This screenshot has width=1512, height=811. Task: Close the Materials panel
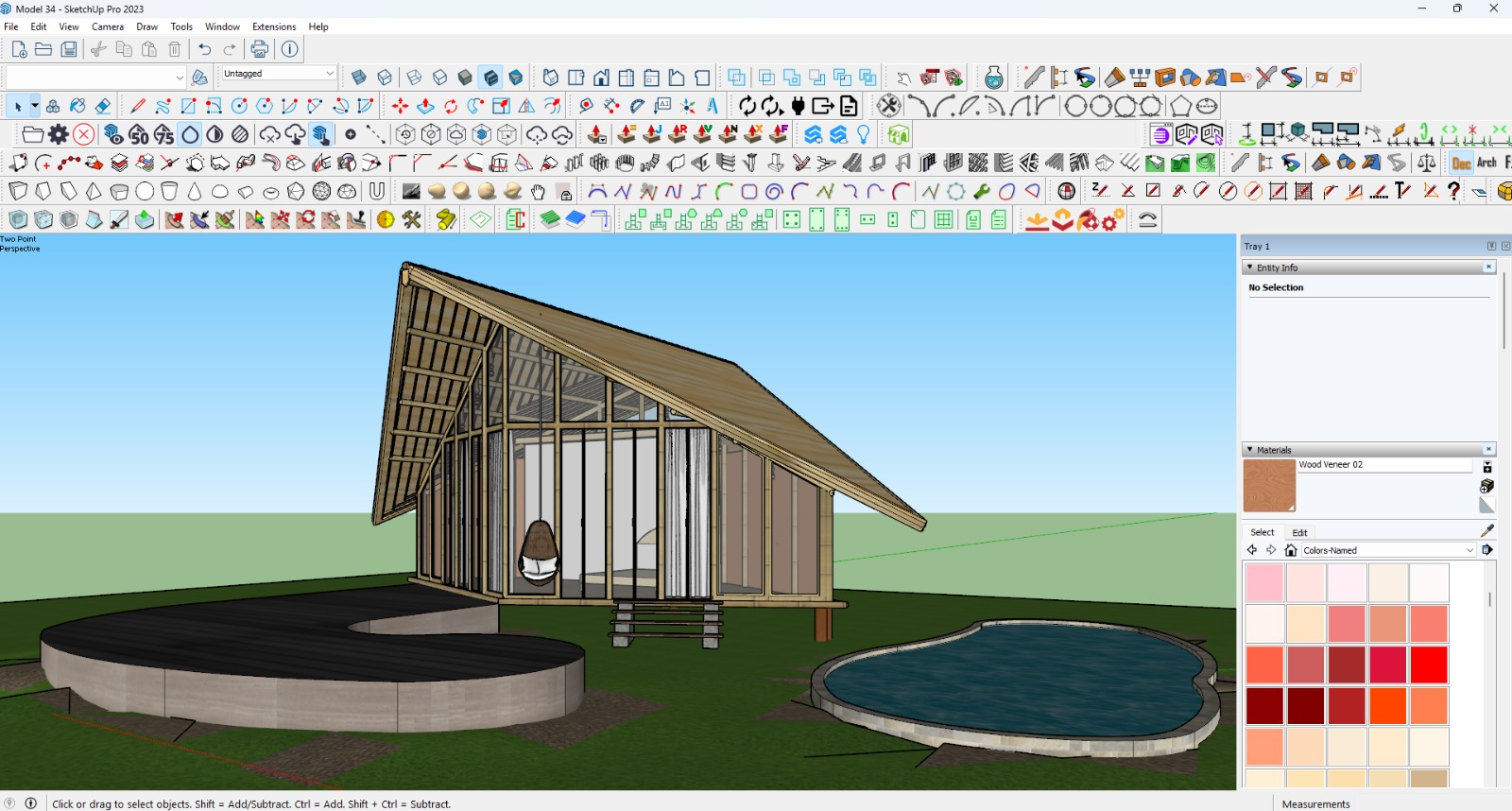1488,450
